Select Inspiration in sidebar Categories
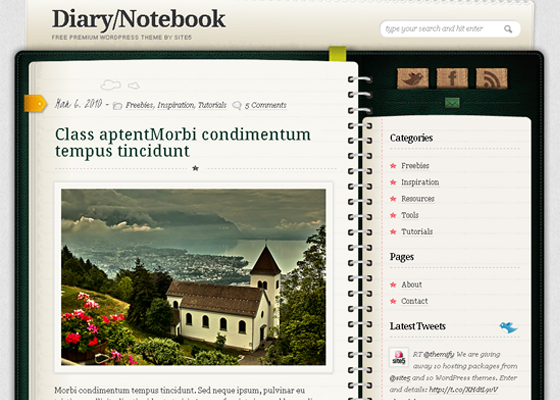 (420, 182)
